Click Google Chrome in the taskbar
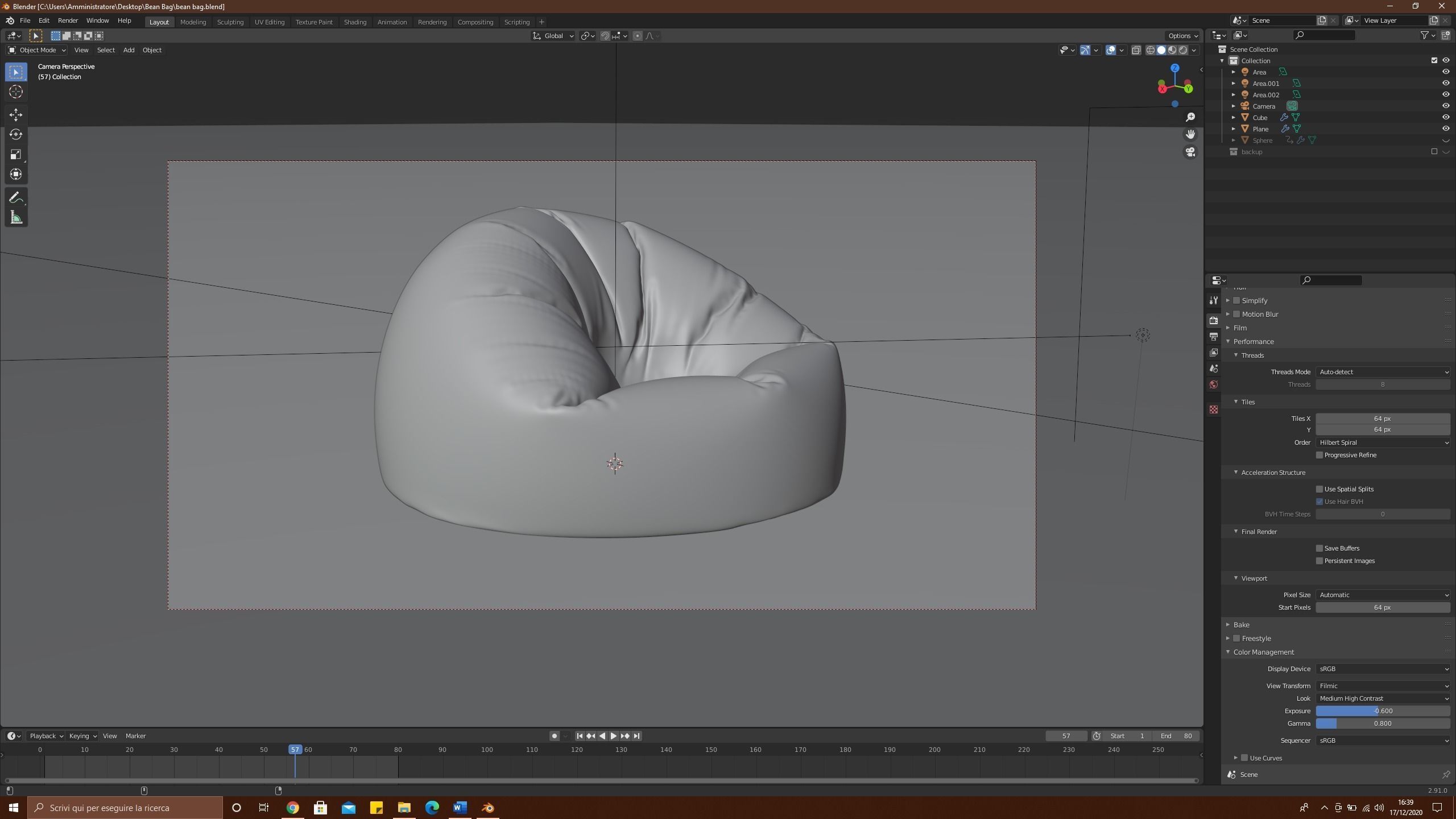The image size is (1456, 819). click(292, 808)
